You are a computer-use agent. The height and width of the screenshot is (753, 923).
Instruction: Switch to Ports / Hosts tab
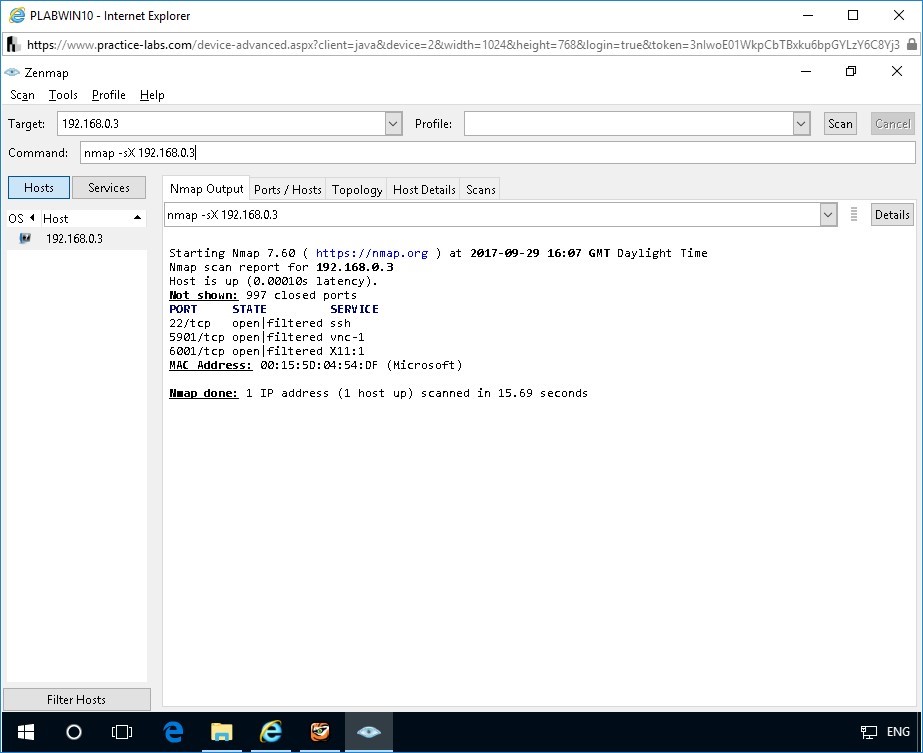click(287, 190)
